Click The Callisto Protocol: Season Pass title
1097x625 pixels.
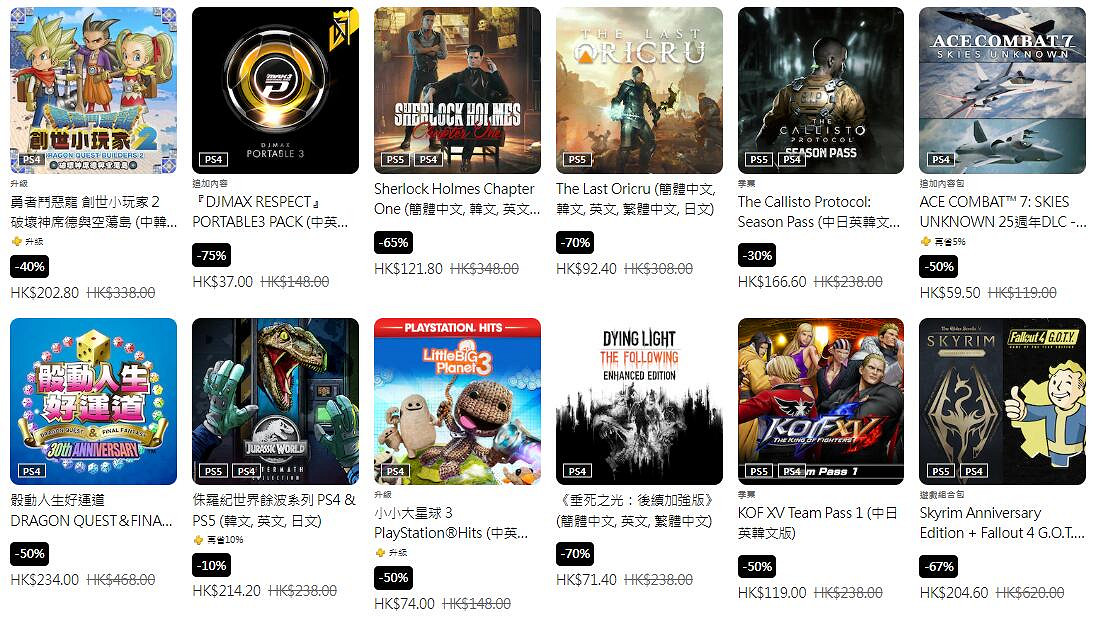(x=819, y=211)
